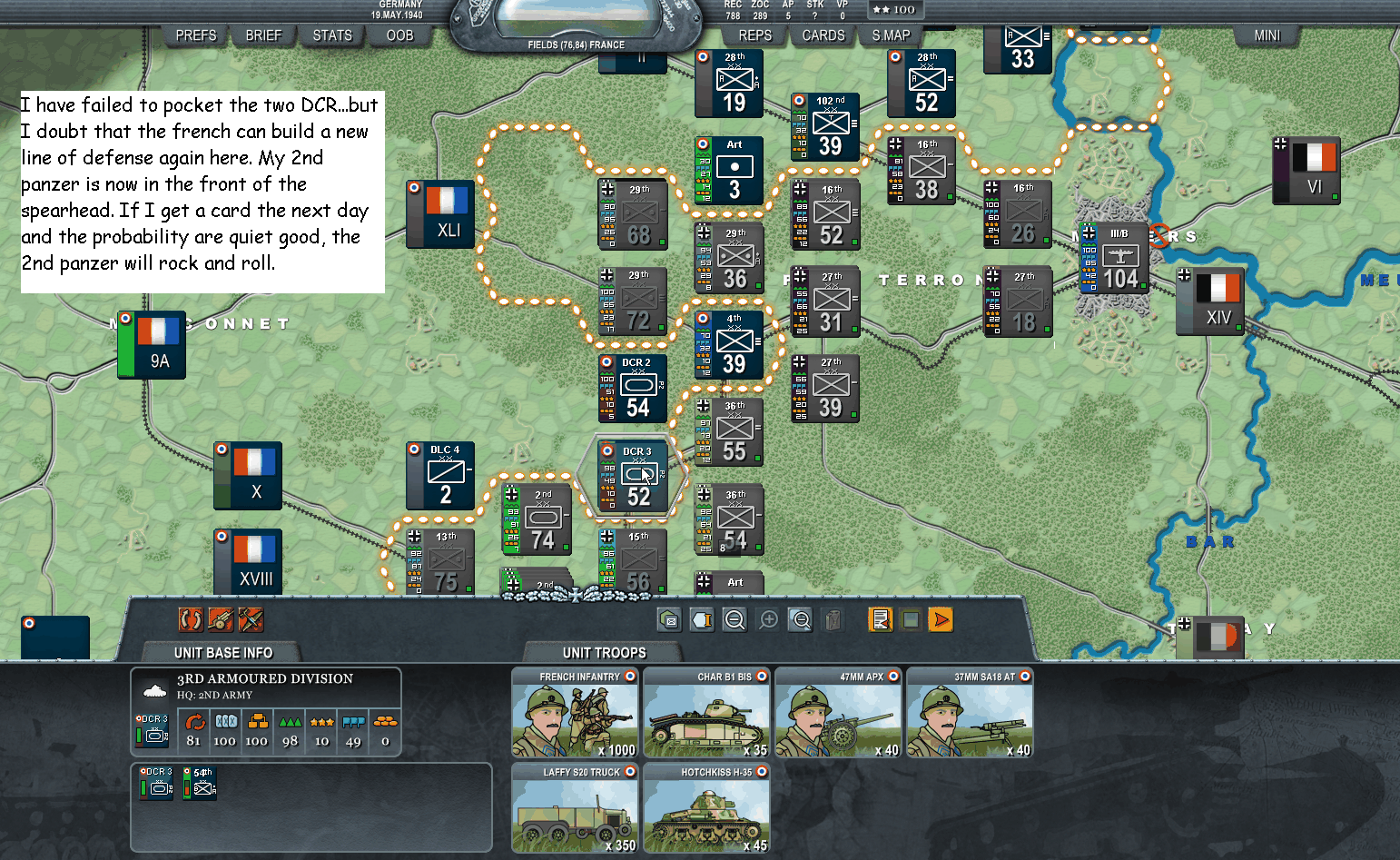Click the 3RD ARMOURED DIVISION title
1400x860 pixels.
(x=265, y=678)
